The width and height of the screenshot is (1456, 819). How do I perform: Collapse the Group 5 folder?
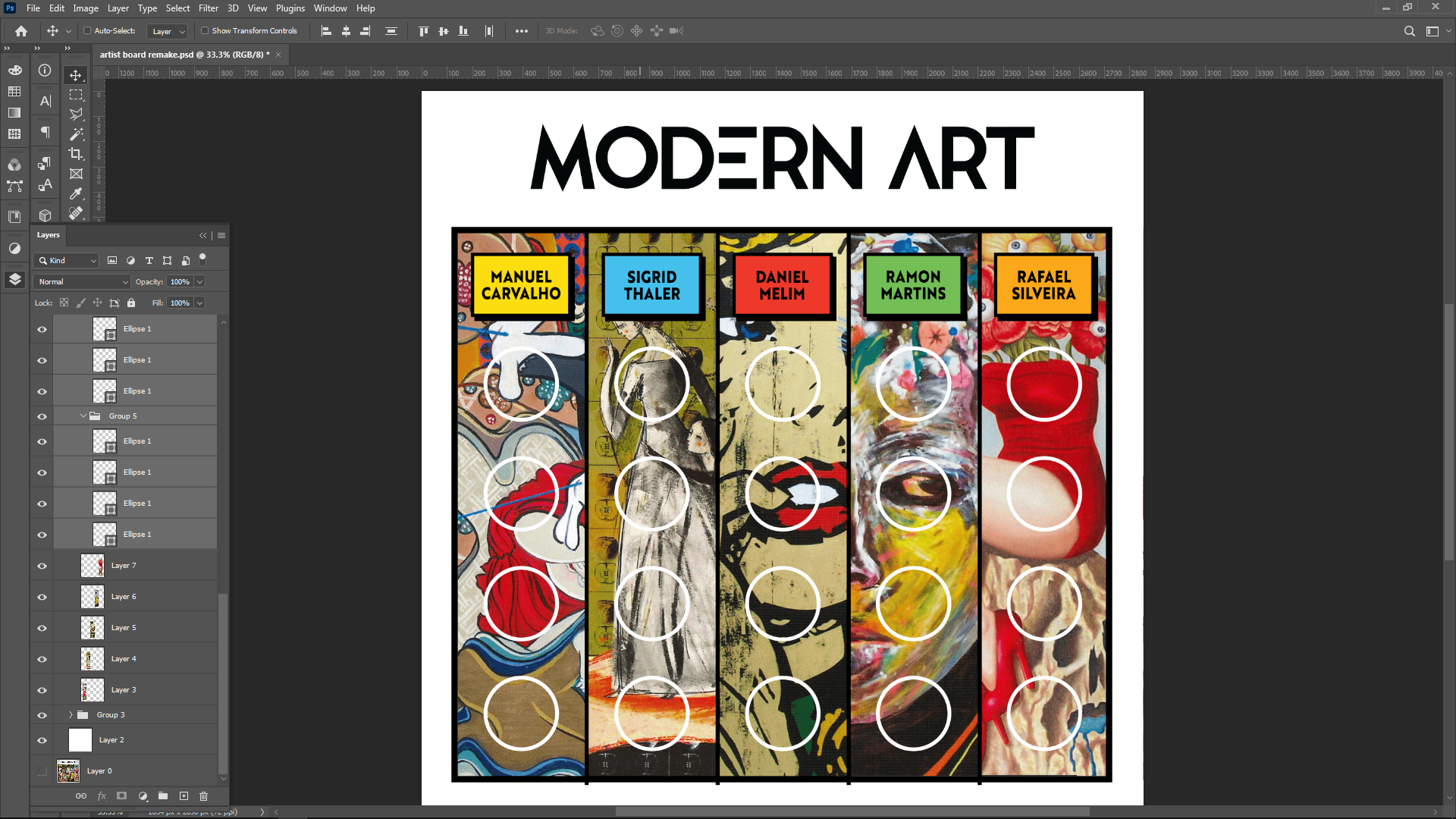(83, 416)
